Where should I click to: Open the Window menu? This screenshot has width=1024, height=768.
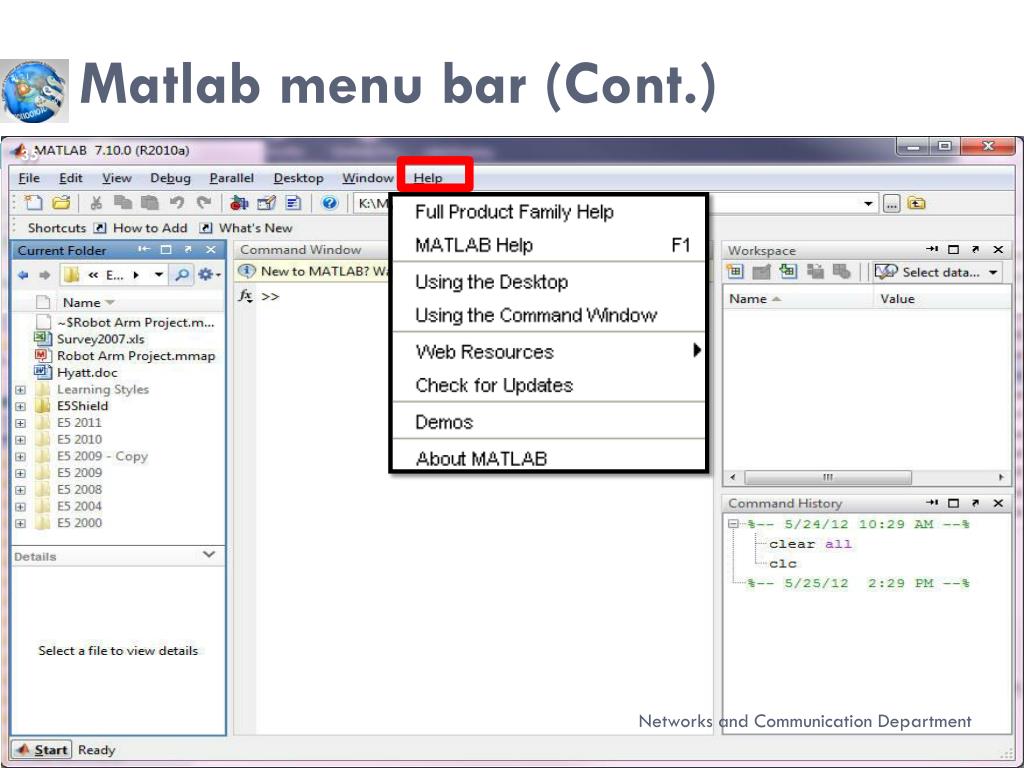pyautogui.click(x=368, y=178)
